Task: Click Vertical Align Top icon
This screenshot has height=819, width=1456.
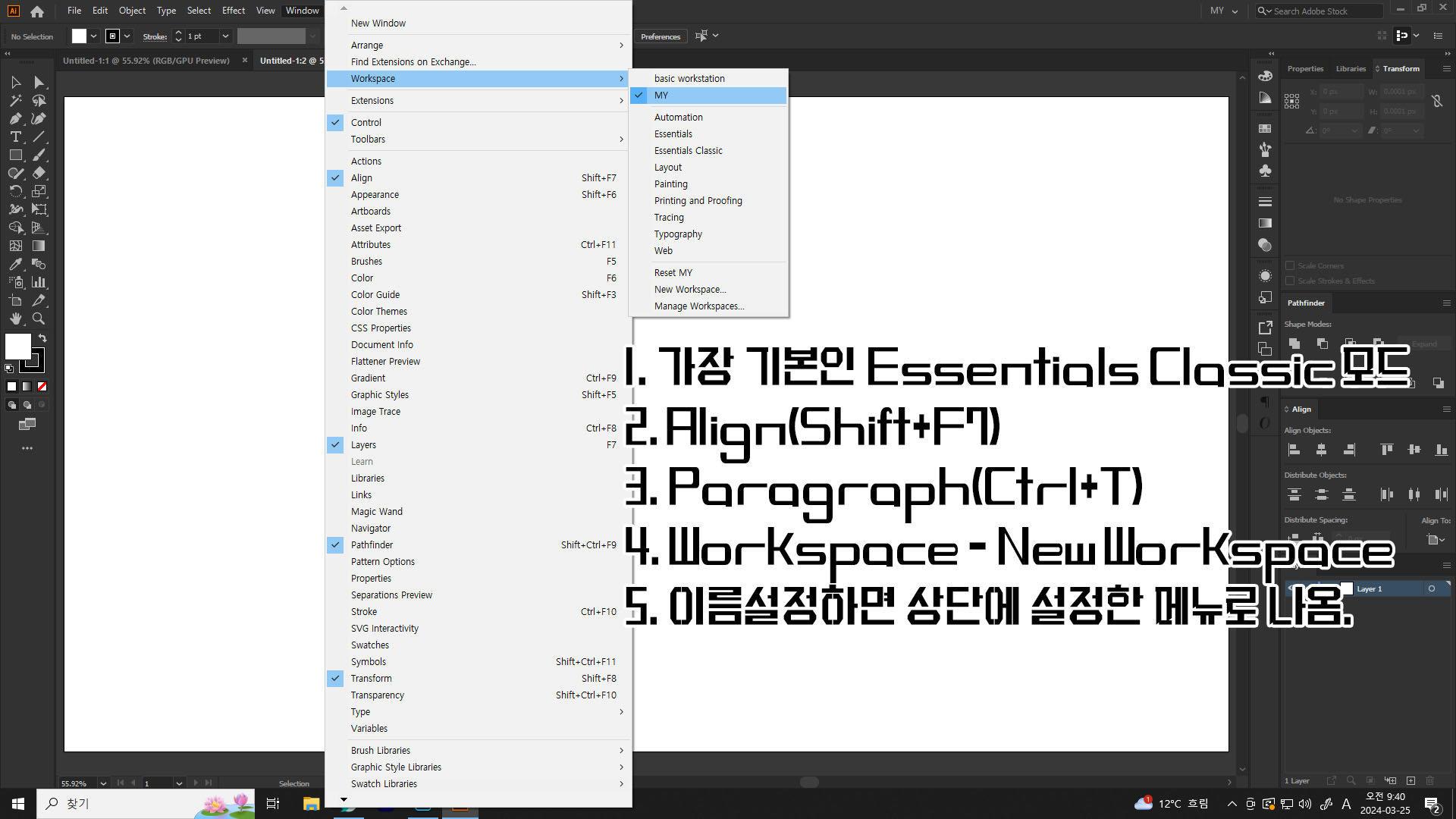Action: click(1387, 450)
